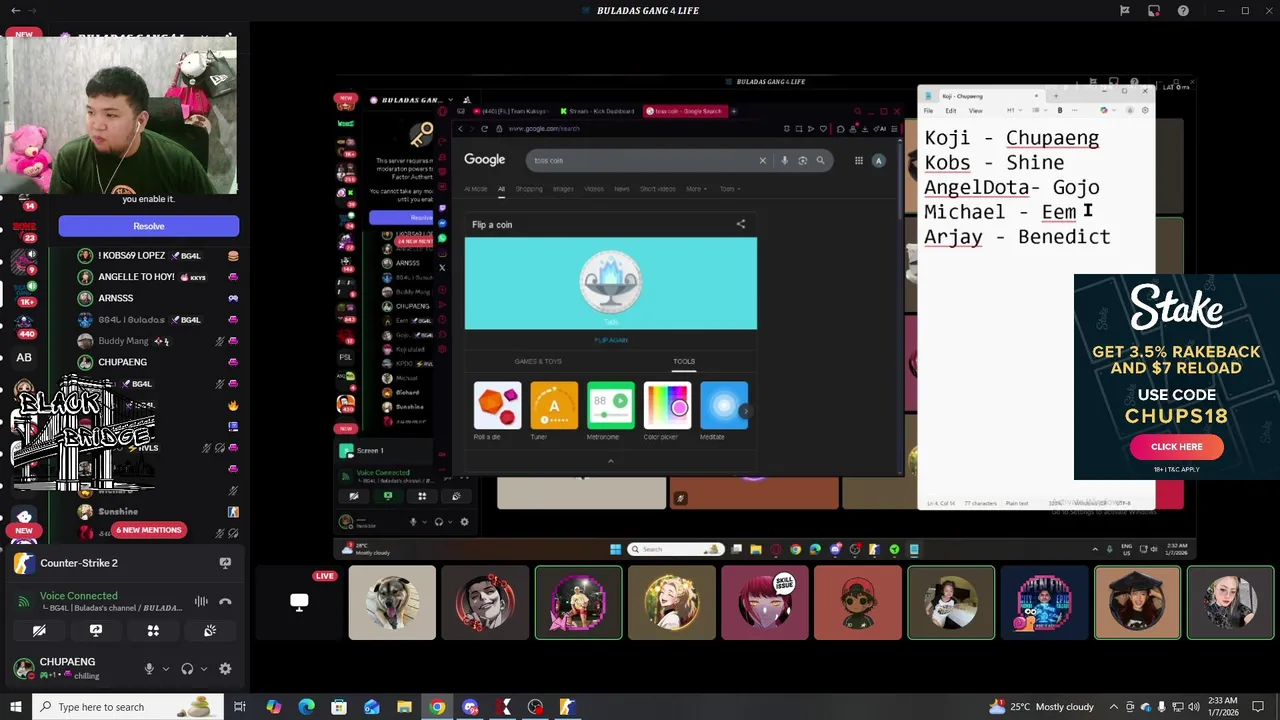Select Shopping tab in shared Google results
Viewport: 1280px width, 720px height.
click(529, 189)
